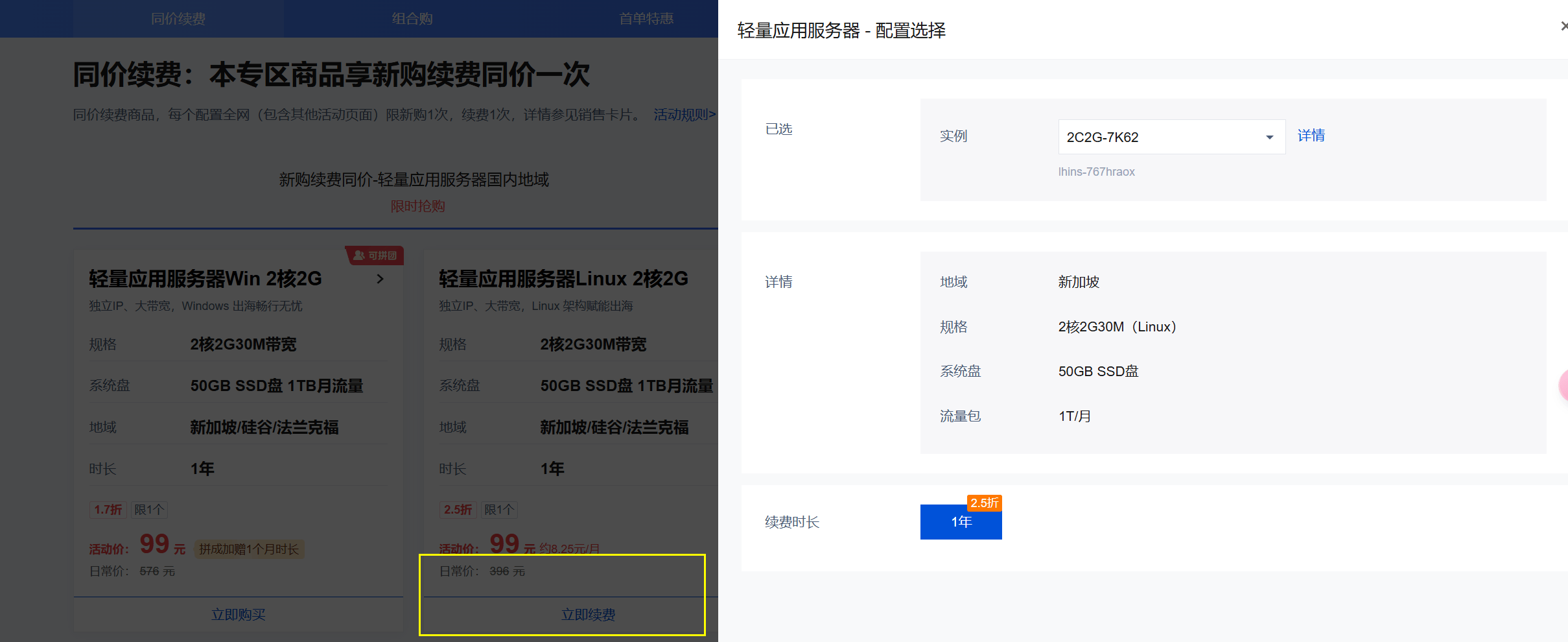Open the 轻量应用服务器Linux 2核2G card title
This screenshot has width=1568, height=642.
click(x=563, y=279)
